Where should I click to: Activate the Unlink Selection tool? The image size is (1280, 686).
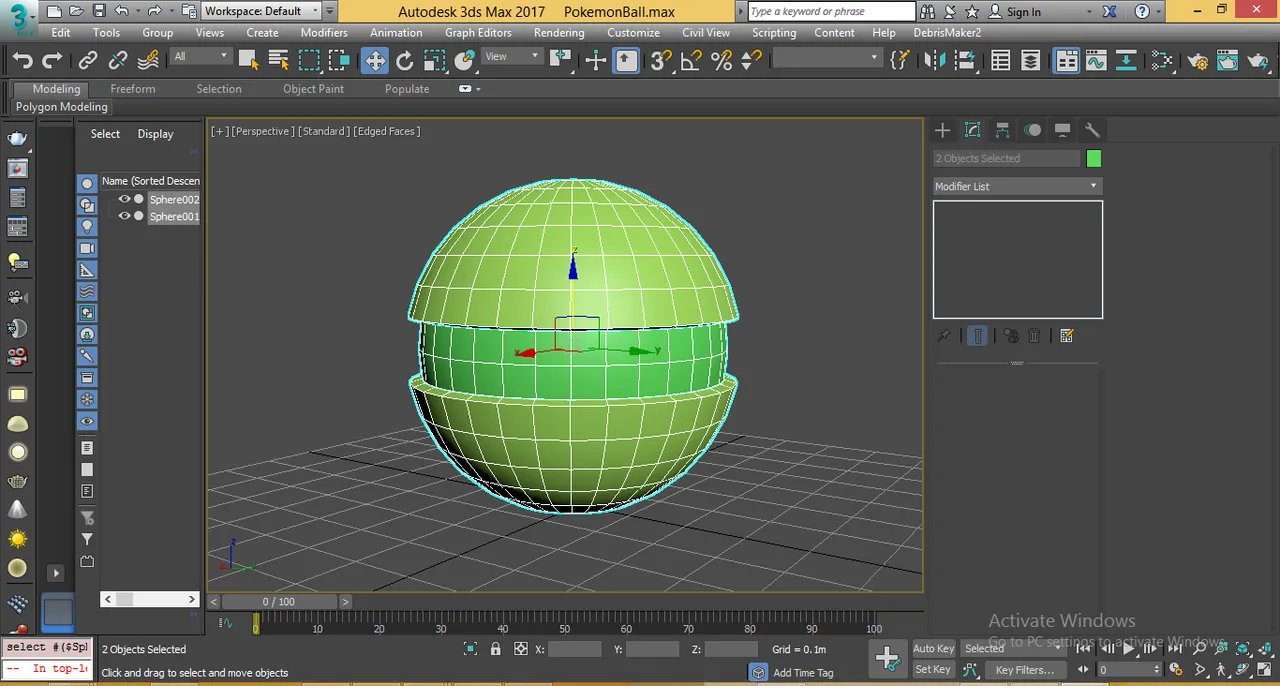click(x=118, y=61)
